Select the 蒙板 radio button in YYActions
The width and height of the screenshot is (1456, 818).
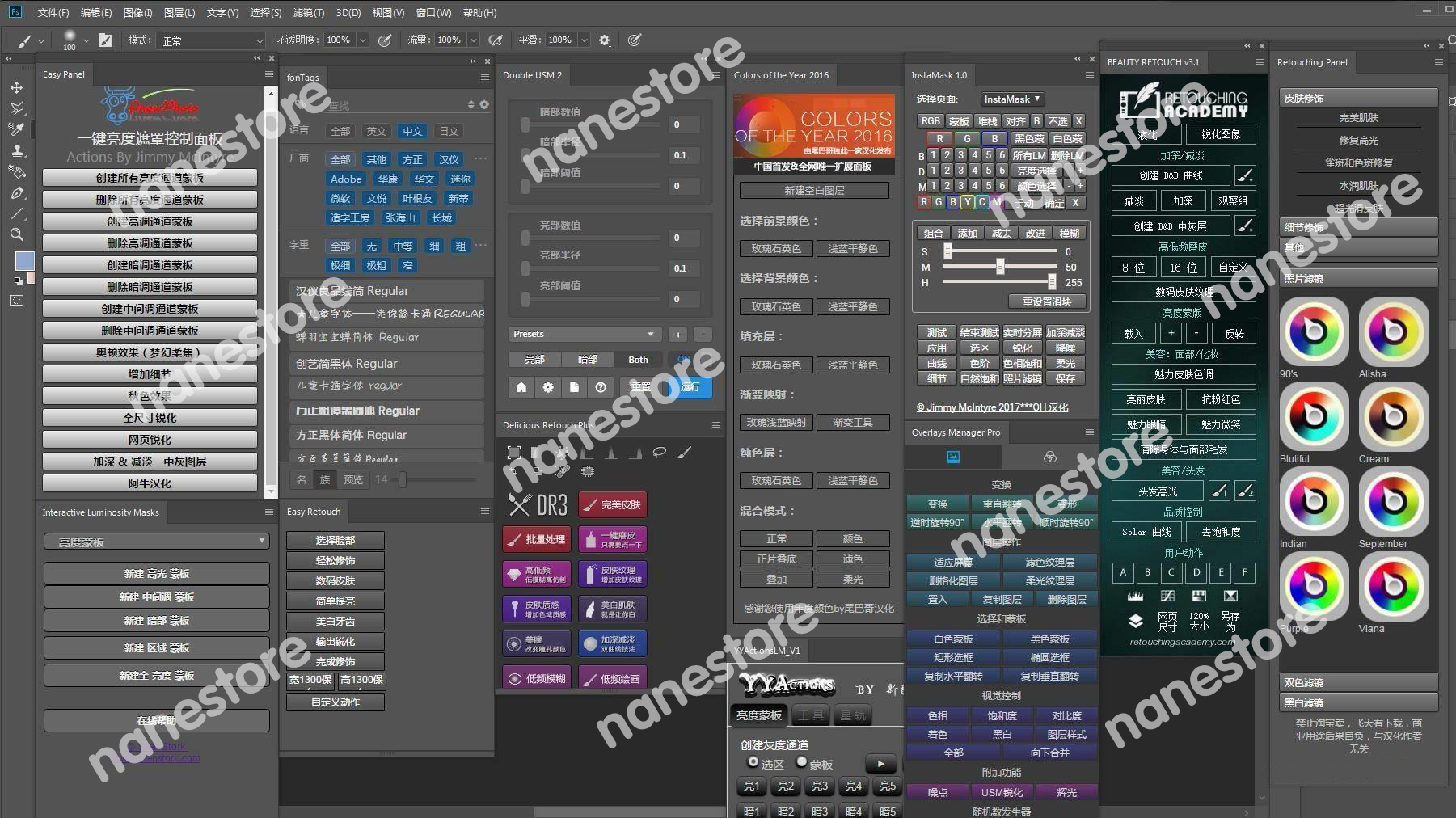click(802, 762)
